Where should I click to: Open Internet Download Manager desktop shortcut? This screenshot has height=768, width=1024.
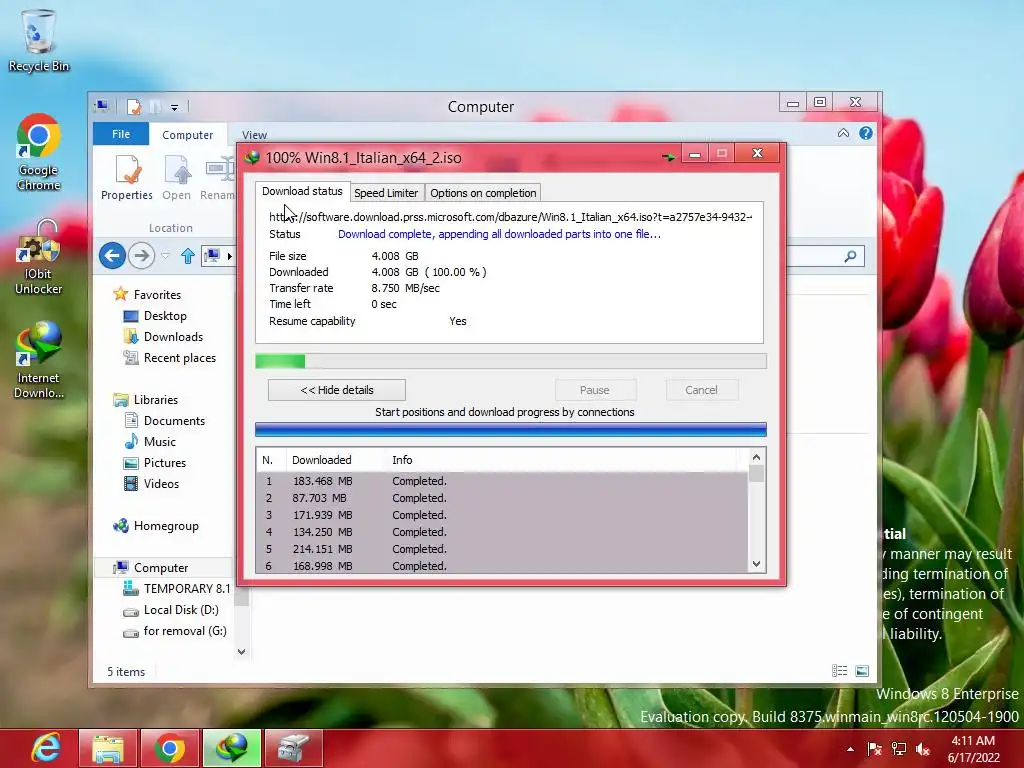point(39,360)
